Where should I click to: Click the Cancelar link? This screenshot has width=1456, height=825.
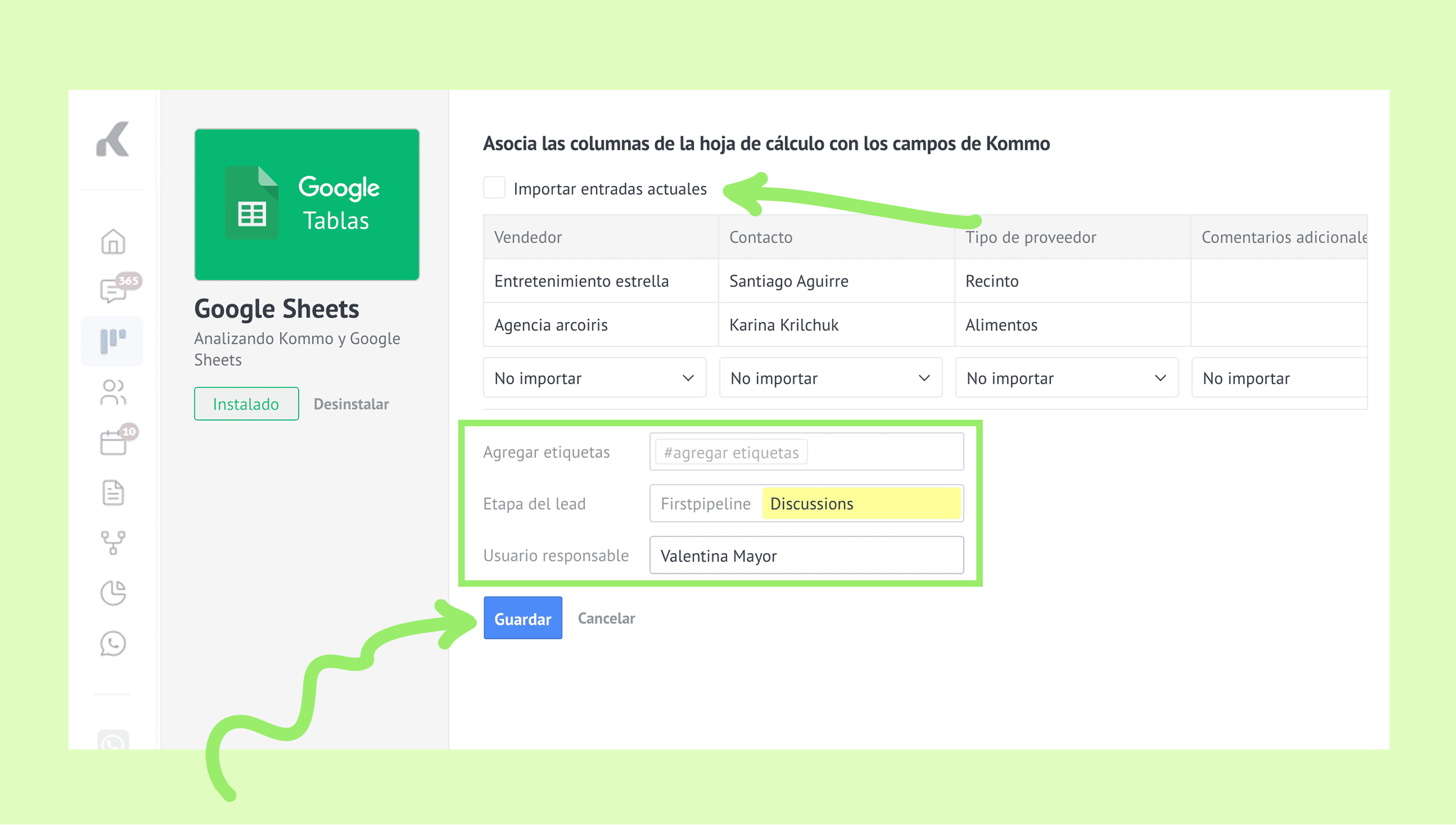tap(606, 618)
